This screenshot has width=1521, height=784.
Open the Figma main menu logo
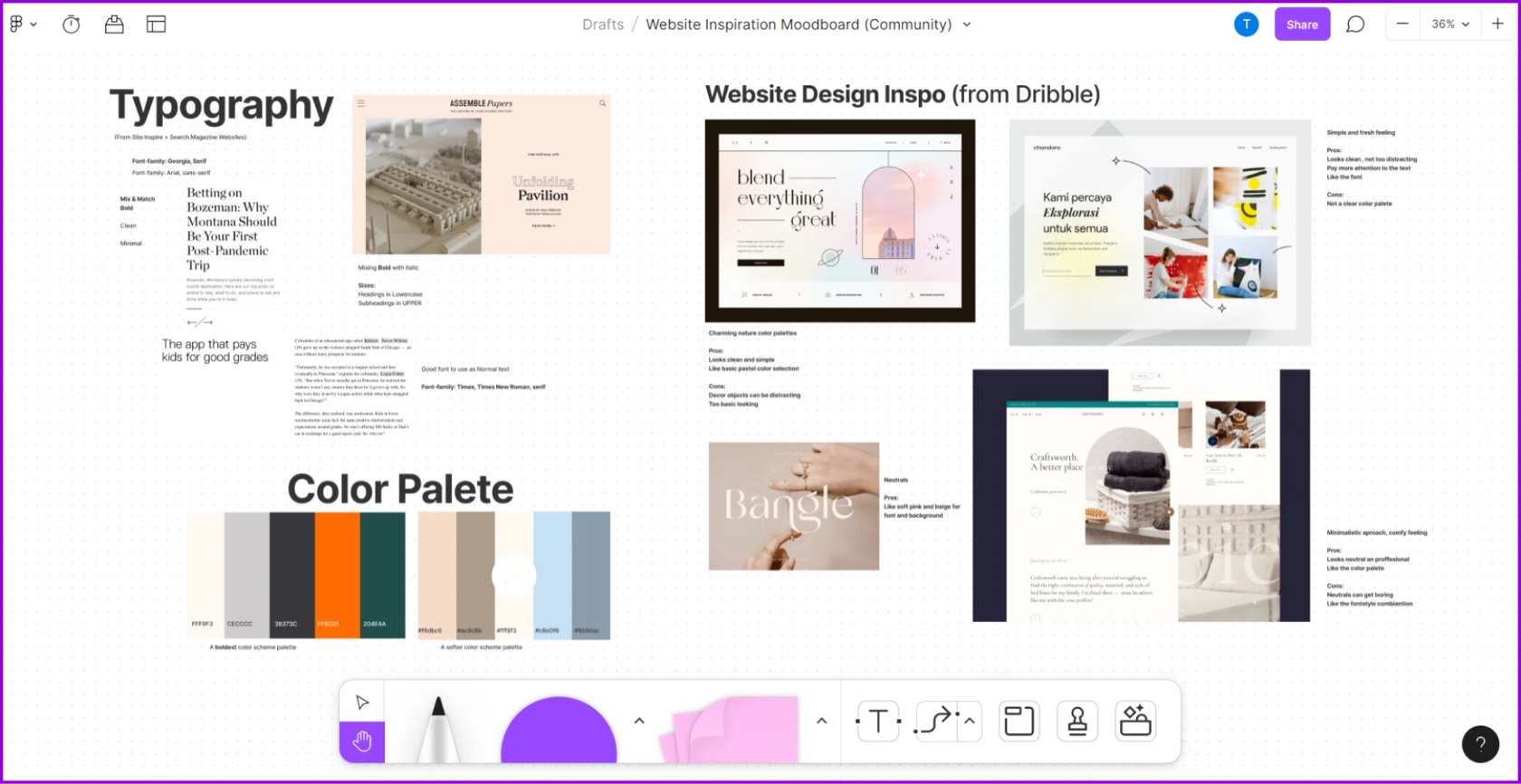coord(22,24)
